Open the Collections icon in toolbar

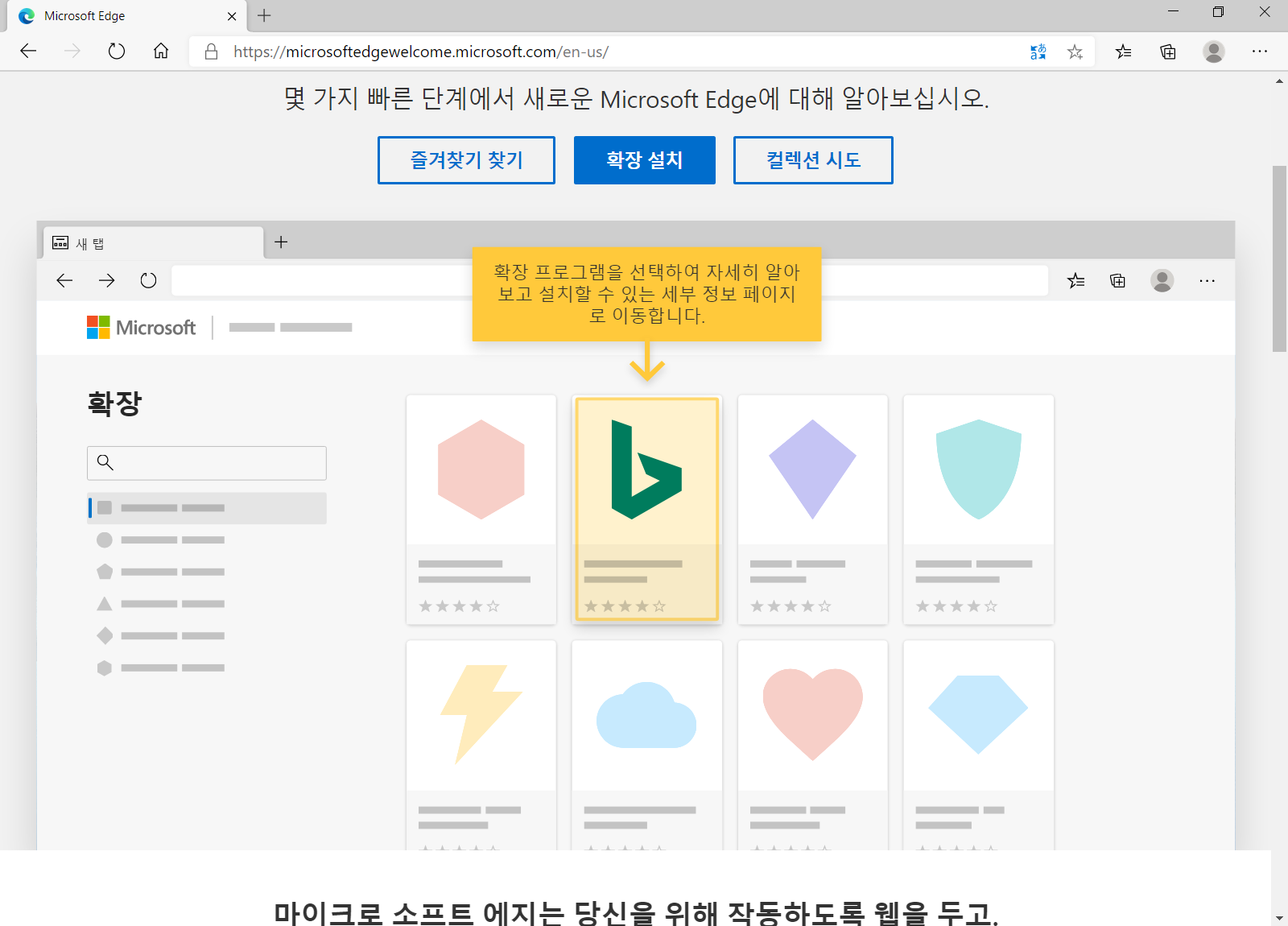1168,52
